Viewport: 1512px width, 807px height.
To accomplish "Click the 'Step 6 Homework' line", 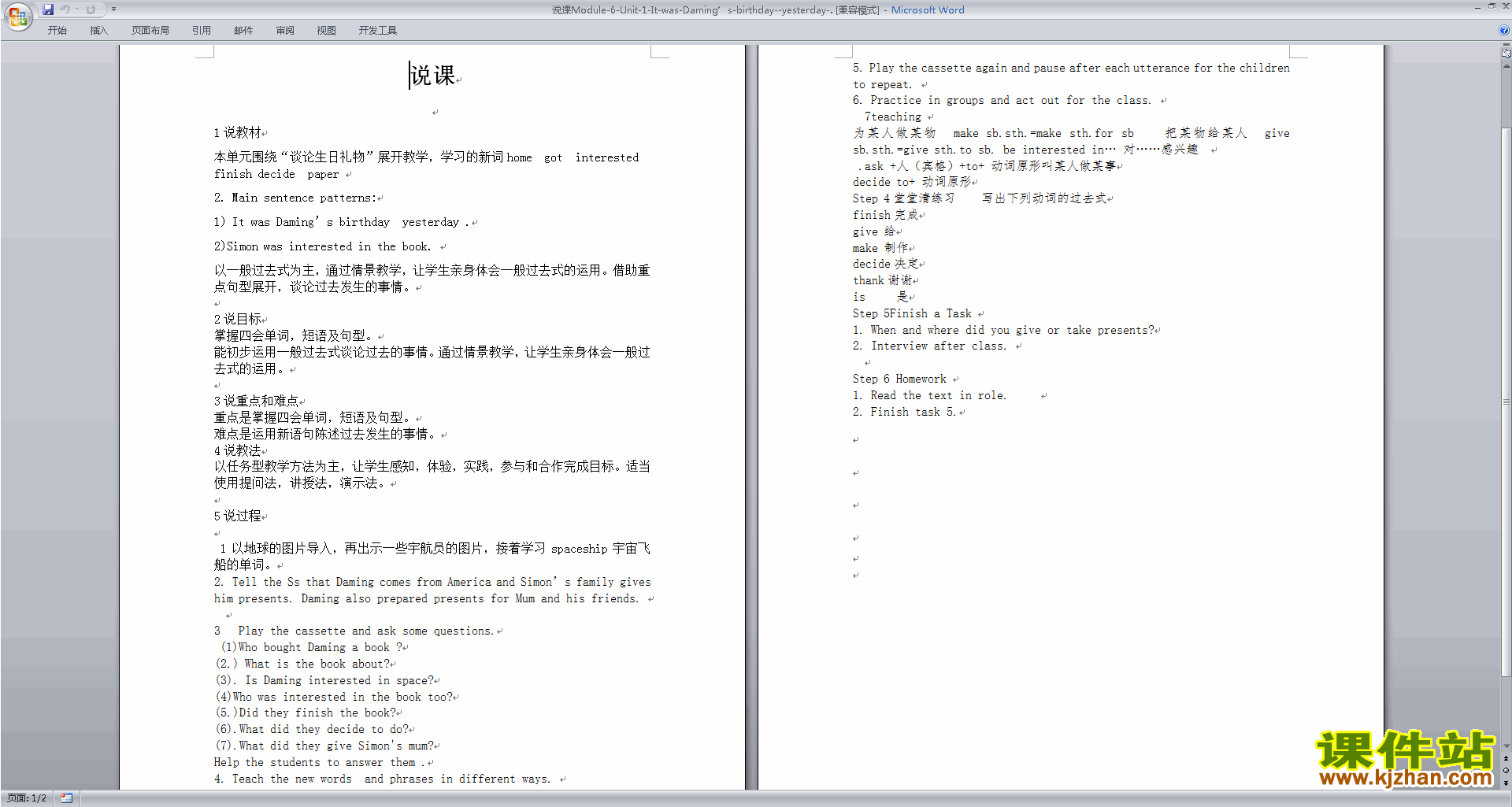I will 900,379.
